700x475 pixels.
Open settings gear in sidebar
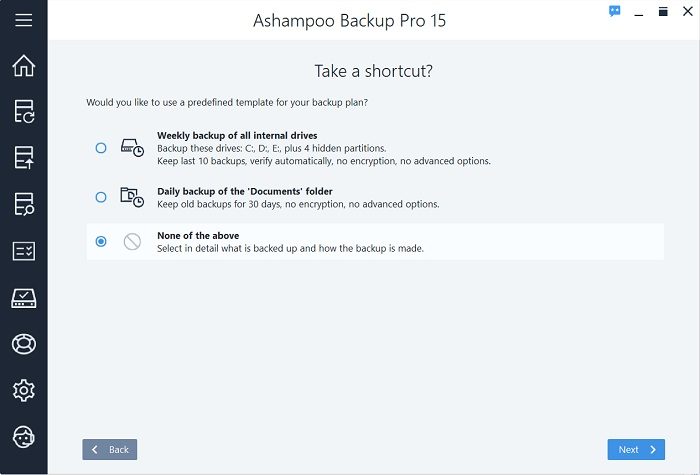tap(23, 391)
